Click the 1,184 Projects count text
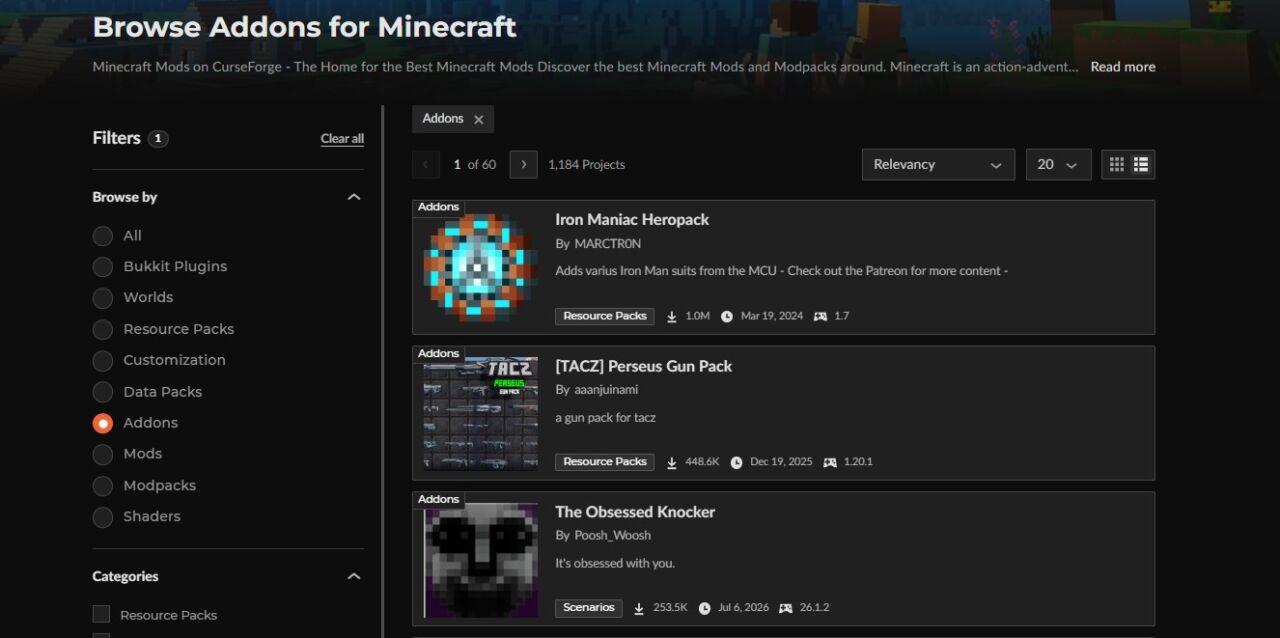Viewport: 1280px width, 638px height. pos(586,165)
